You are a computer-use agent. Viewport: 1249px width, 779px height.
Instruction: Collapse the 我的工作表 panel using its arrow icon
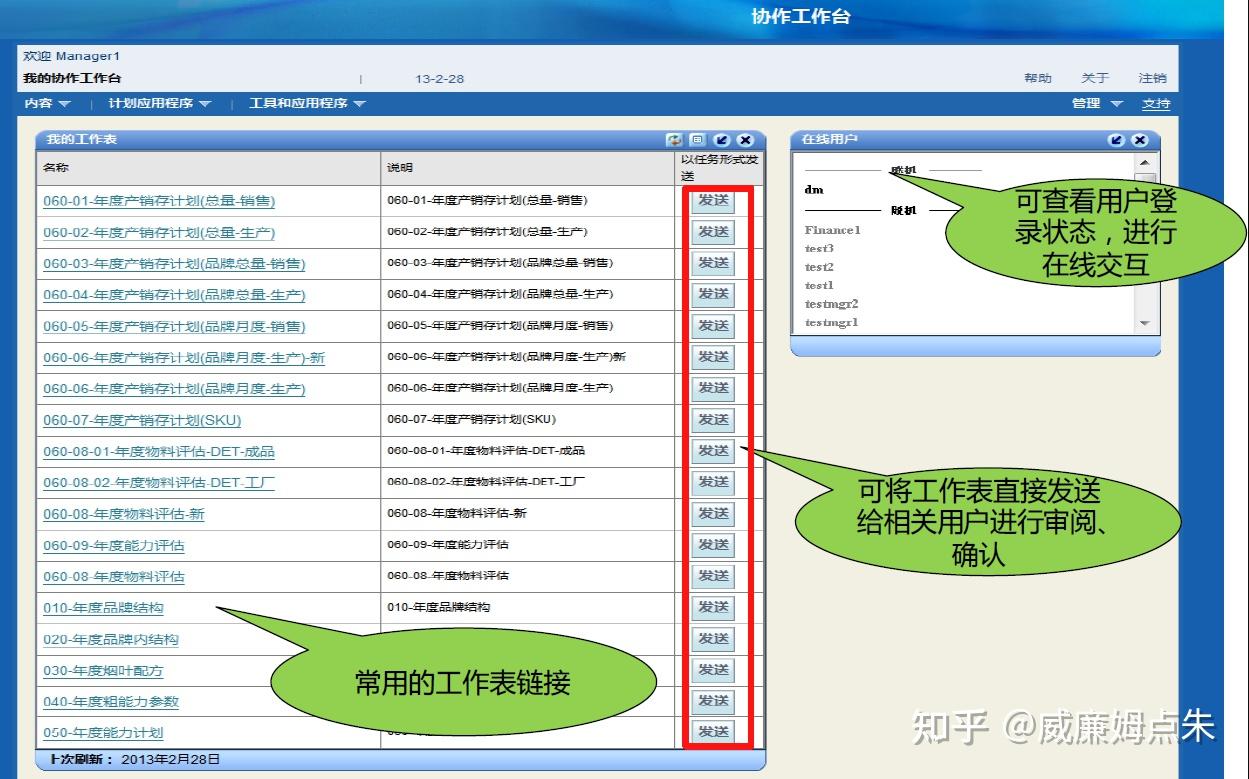click(x=722, y=139)
